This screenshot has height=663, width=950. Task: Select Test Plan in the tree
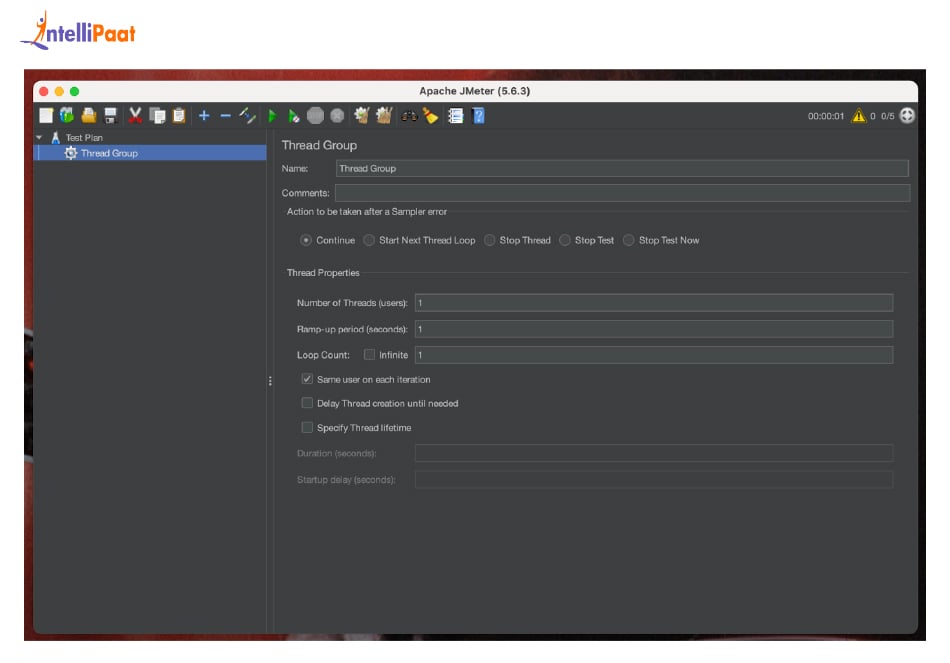click(x=84, y=138)
